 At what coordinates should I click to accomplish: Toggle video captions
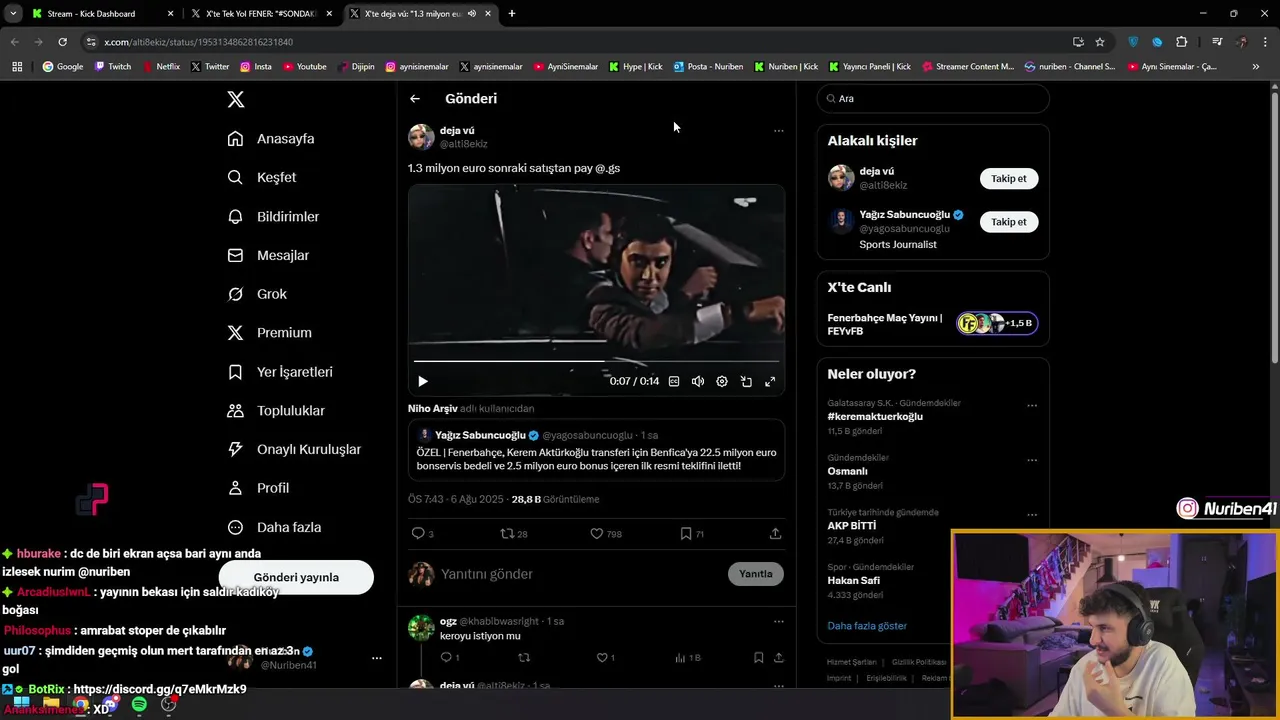[674, 381]
